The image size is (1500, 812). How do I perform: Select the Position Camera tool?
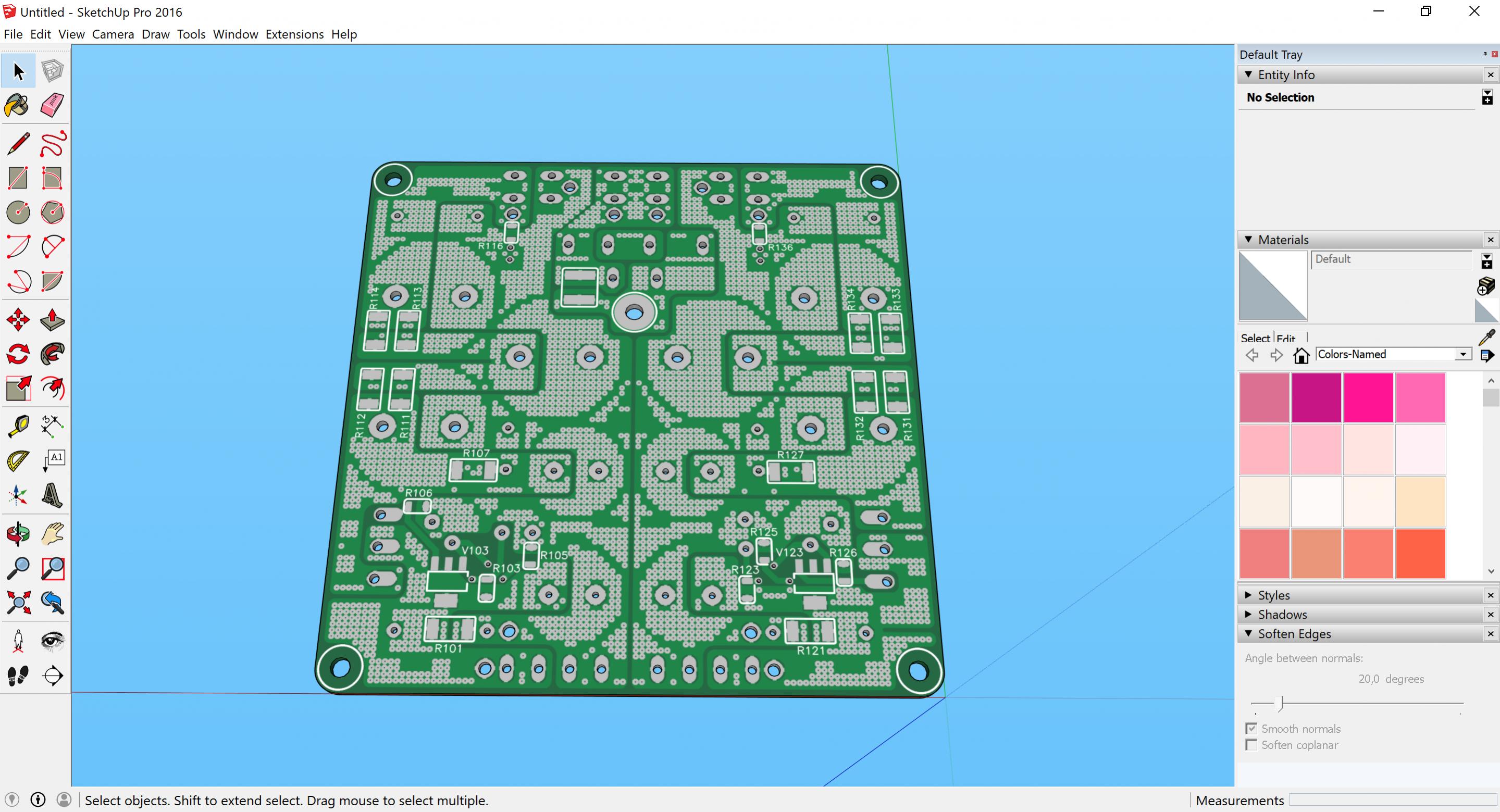point(18,641)
